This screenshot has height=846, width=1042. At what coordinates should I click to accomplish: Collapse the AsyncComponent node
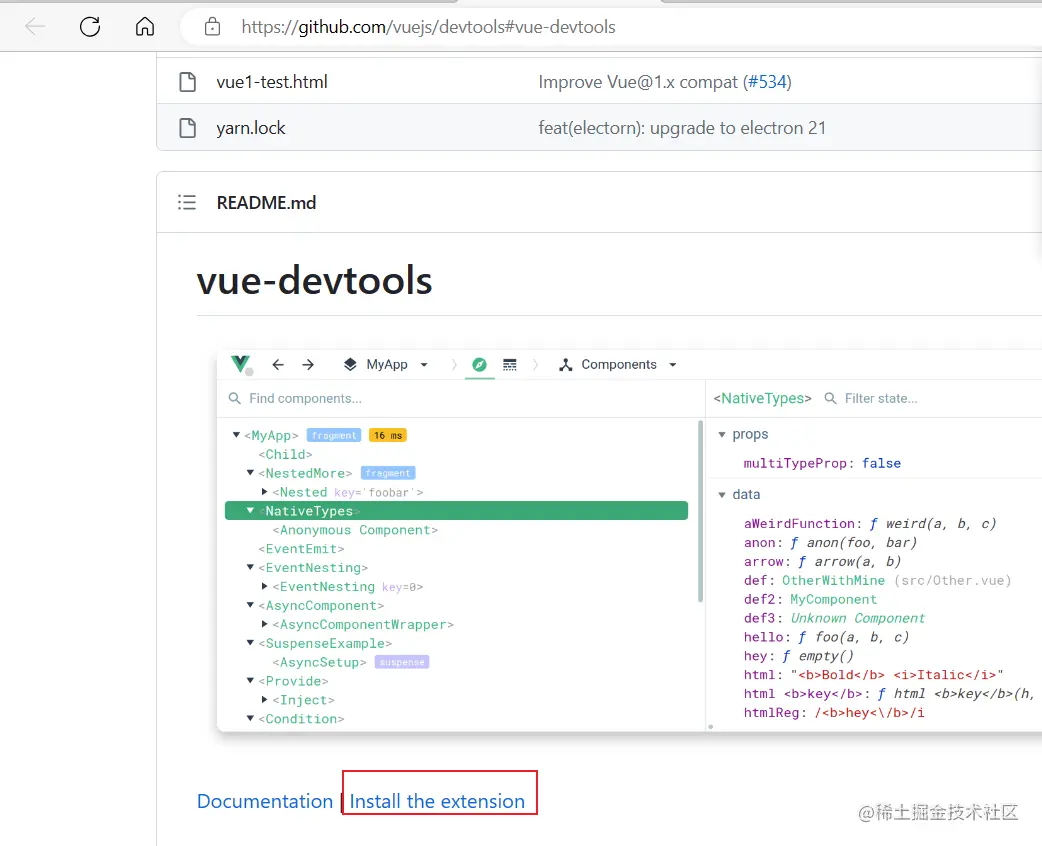coord(250,605)
